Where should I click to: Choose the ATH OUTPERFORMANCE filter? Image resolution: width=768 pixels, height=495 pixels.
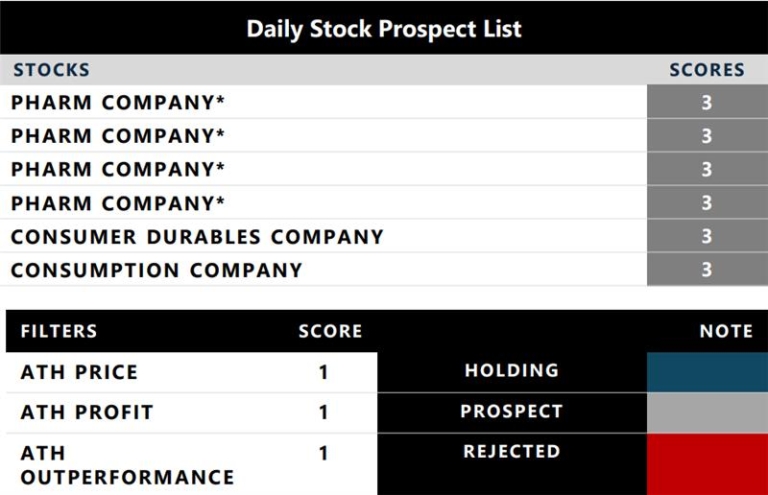point(127,465)
